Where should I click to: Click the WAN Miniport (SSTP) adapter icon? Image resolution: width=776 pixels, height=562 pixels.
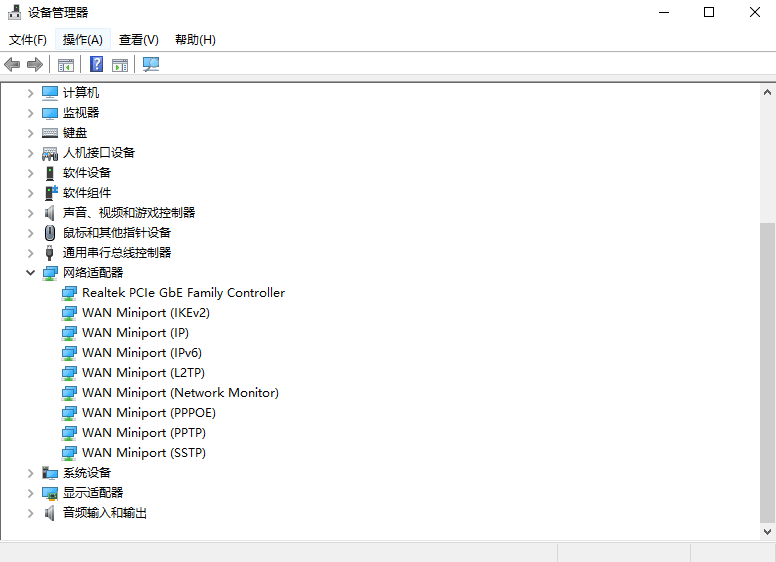point(69,453)
